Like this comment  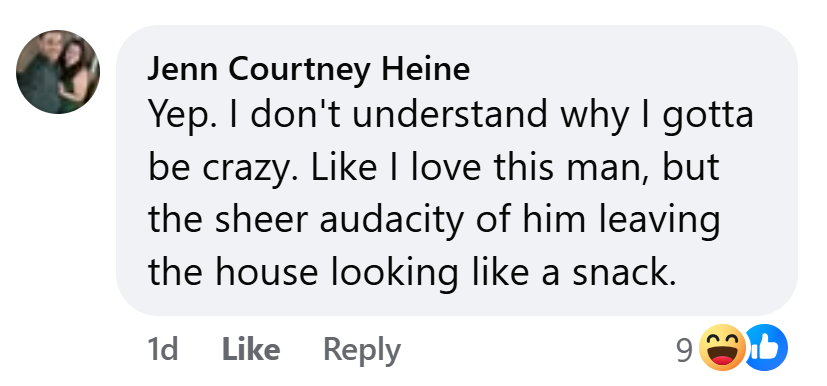click(251, 349)
